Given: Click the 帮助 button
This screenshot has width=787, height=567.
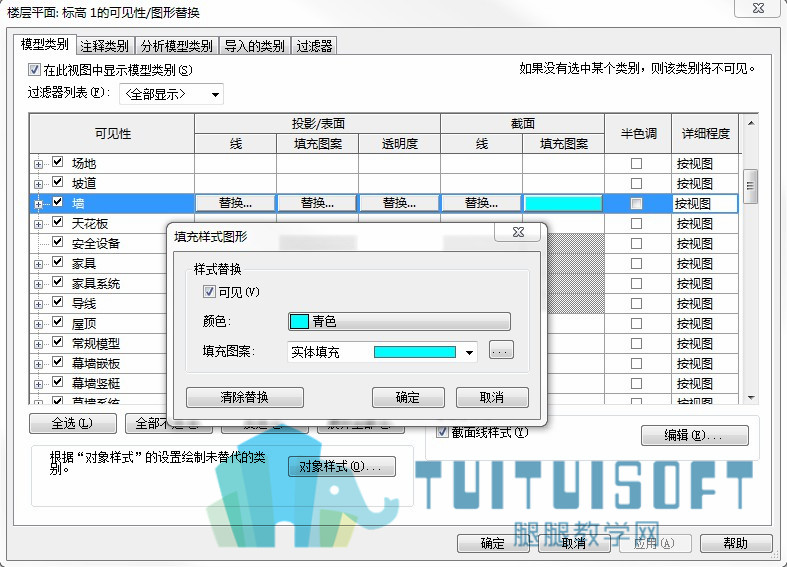Looking at the screenshot, I should pos(736,543).
